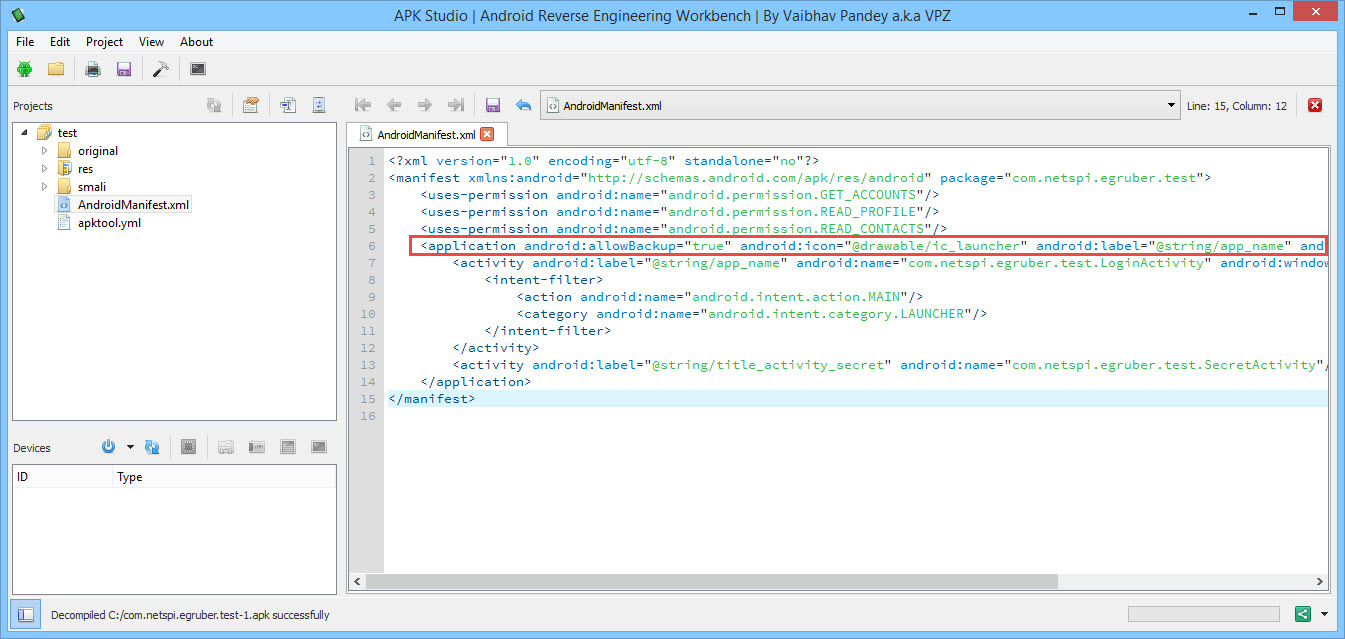Click the hammer build icon

pyautogui.click(x=160, y=69)
